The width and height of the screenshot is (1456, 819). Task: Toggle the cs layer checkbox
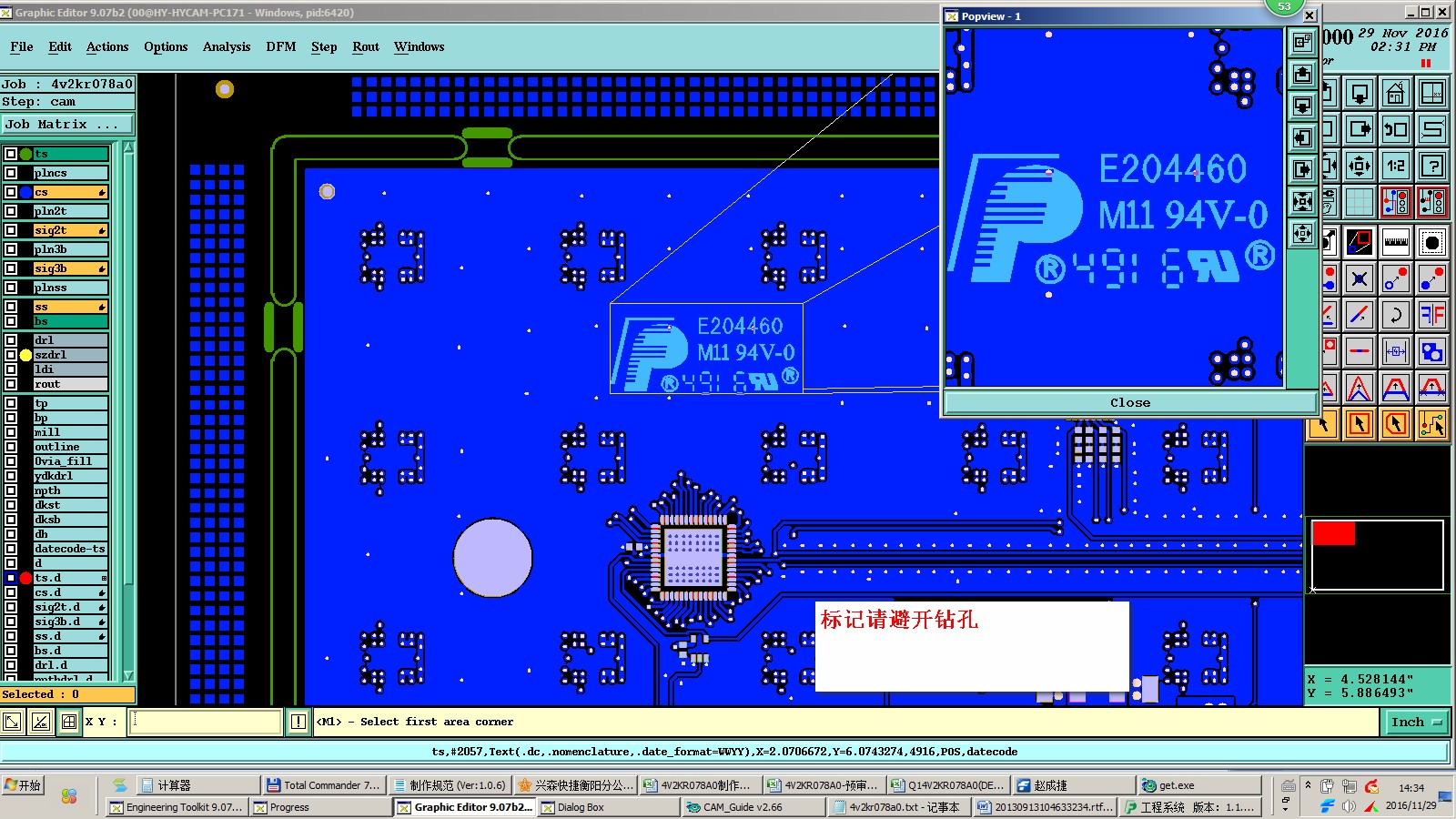11,192
